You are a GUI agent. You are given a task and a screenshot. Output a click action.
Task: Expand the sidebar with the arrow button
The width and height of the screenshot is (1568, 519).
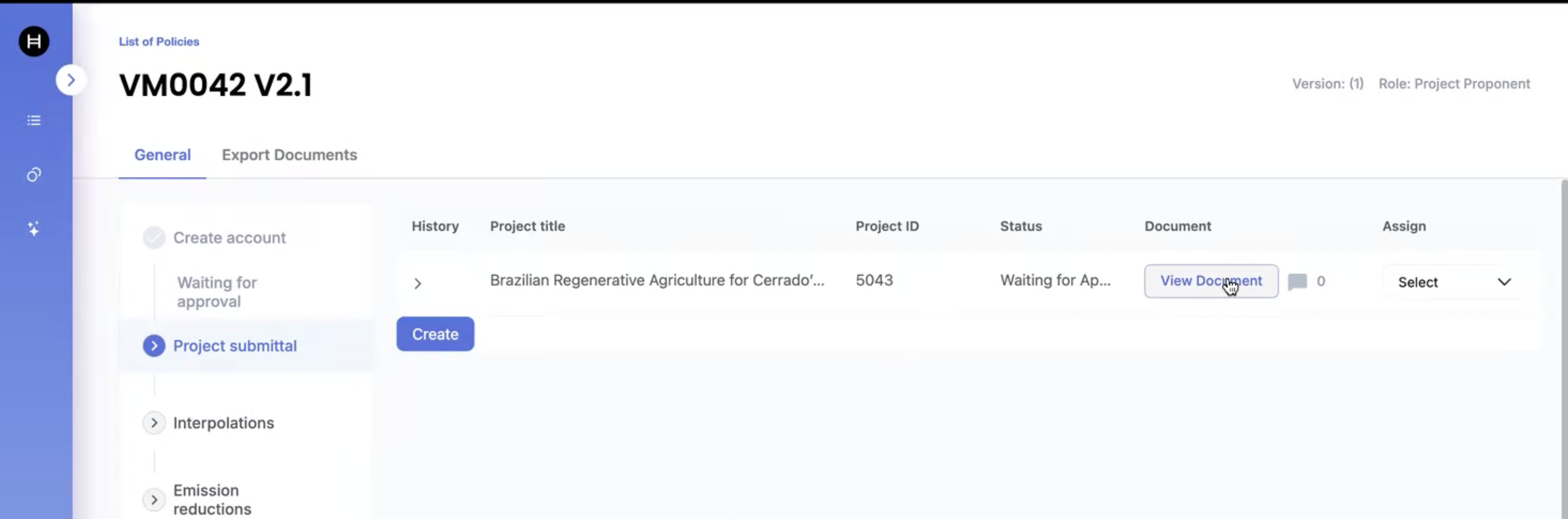tap(71, 80)
